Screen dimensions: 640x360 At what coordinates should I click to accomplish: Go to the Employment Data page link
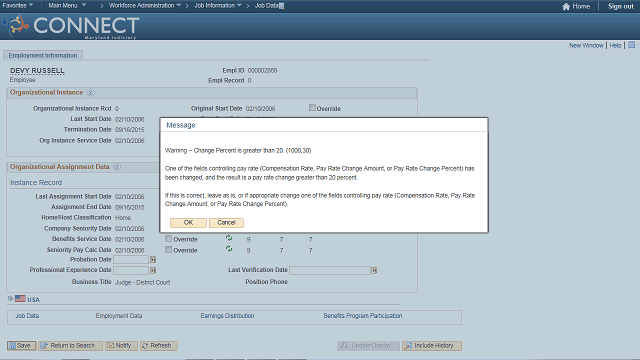119,316
